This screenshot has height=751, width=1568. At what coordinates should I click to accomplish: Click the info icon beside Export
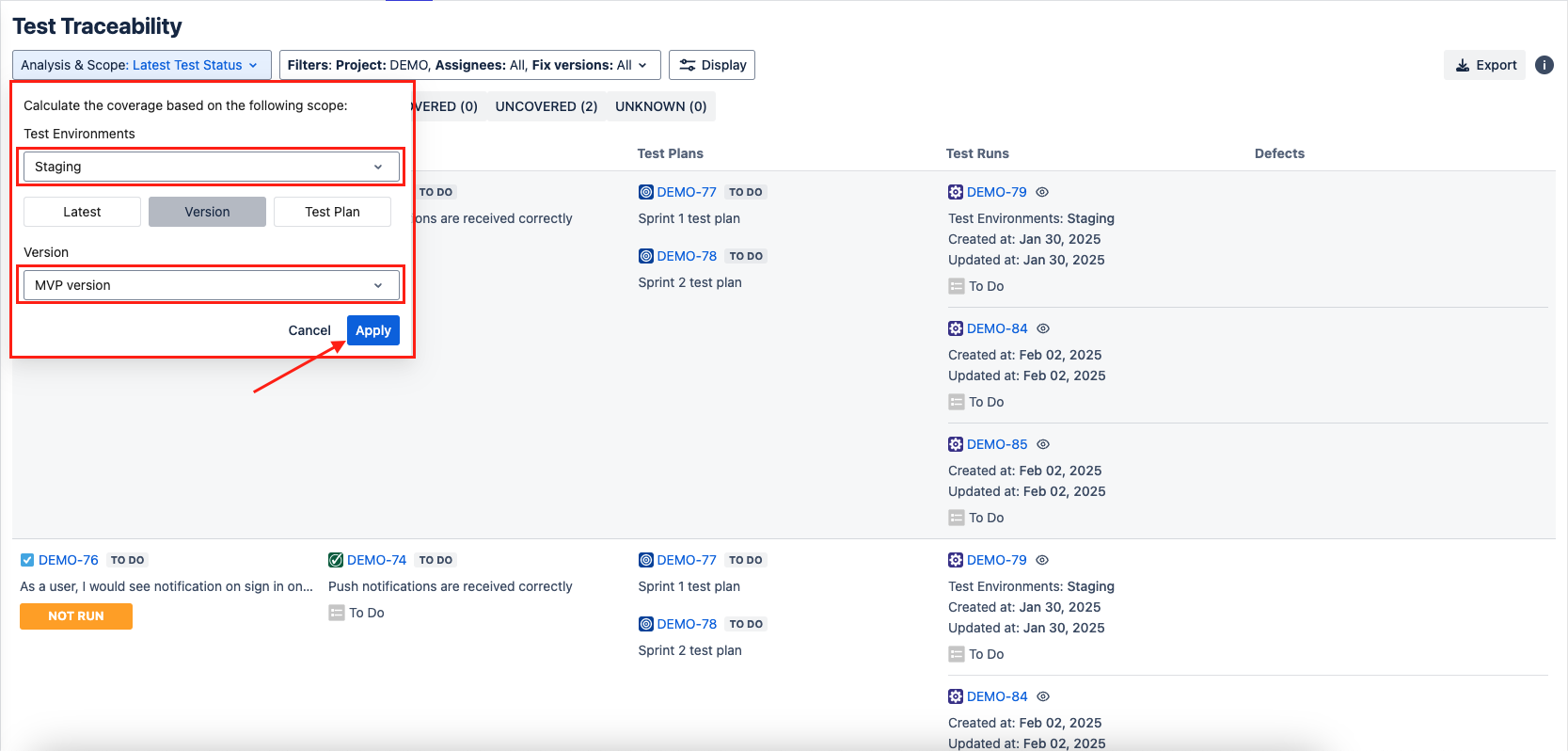(1544, 65)
